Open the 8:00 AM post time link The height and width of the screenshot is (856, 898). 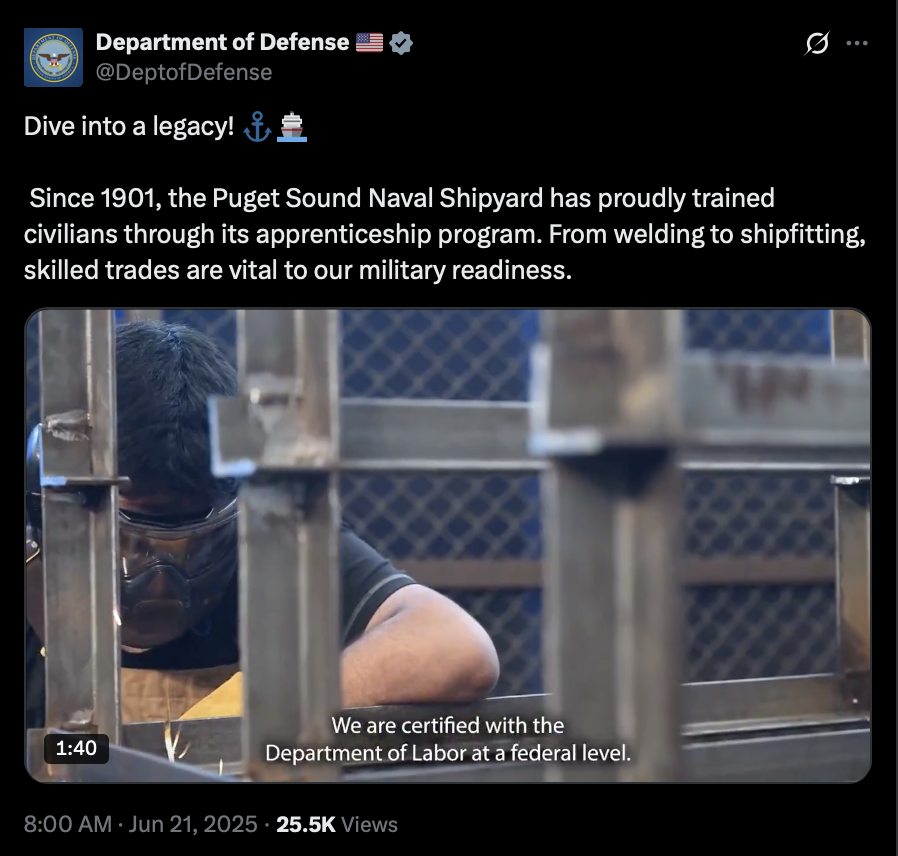tap(68, 825)
